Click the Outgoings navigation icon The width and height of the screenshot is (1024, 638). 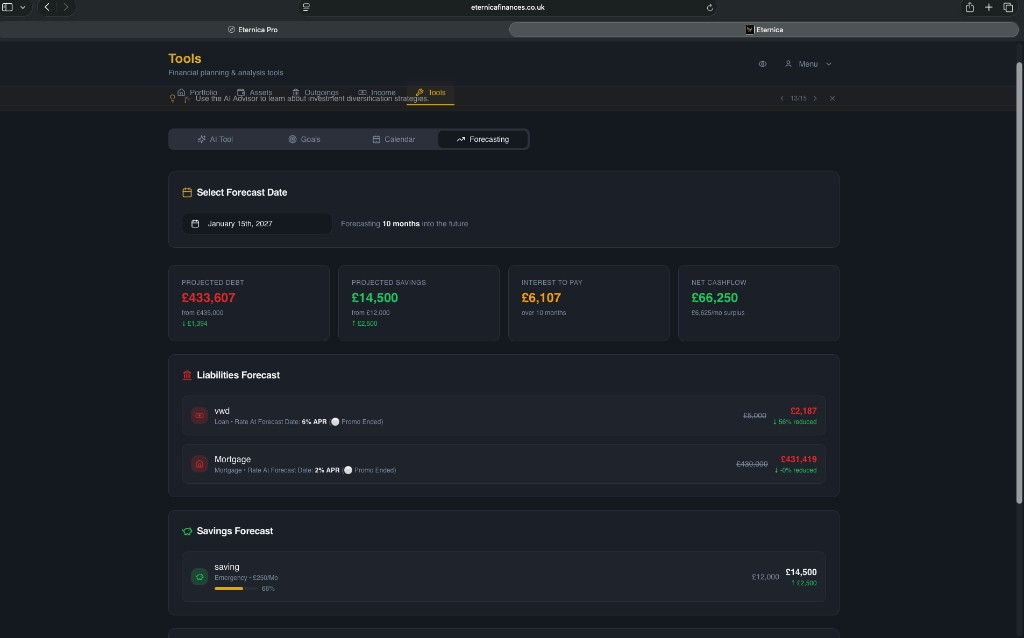pyautogui.click(x=296, y=91)
